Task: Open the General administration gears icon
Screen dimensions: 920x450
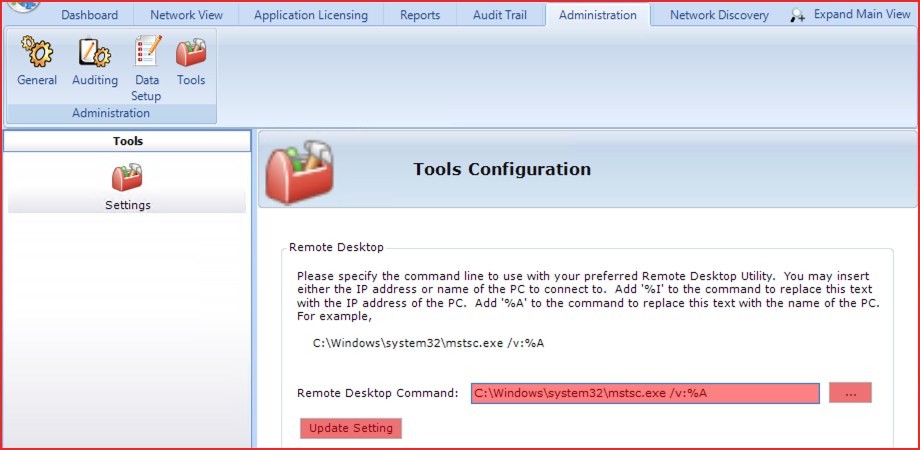Action: point(36,52)
